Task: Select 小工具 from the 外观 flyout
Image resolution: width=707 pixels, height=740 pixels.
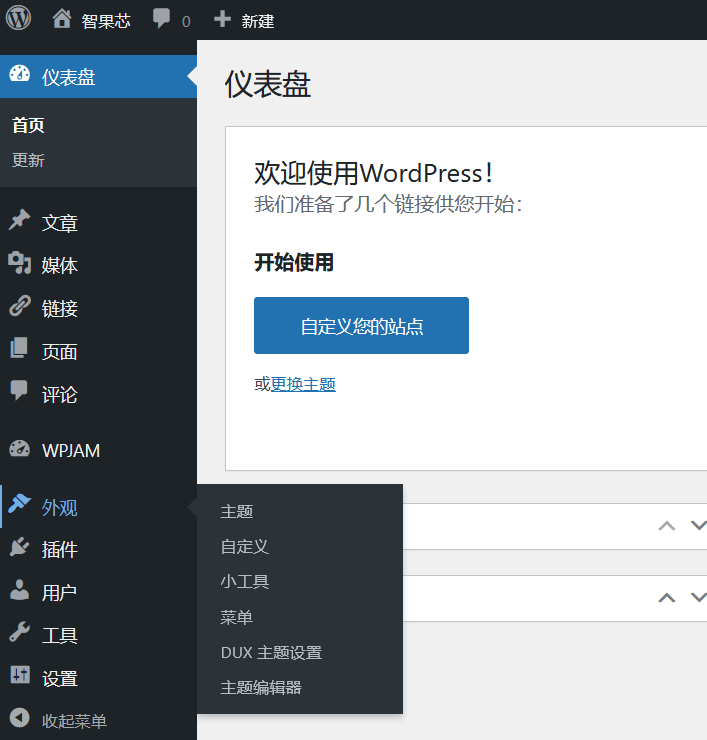Action: [x=244, y=582]
